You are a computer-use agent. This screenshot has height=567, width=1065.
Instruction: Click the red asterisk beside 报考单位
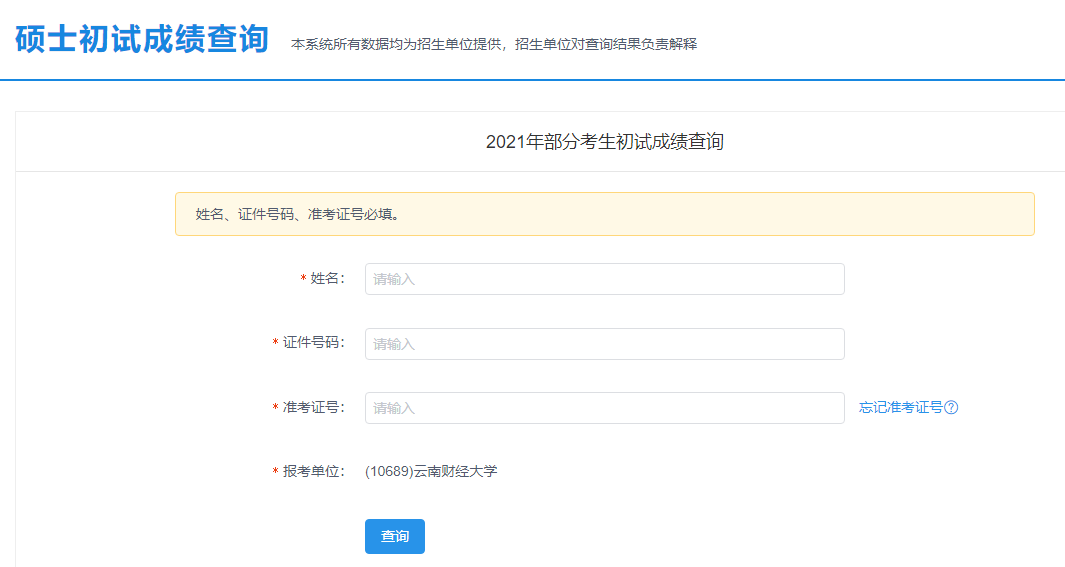276,472
